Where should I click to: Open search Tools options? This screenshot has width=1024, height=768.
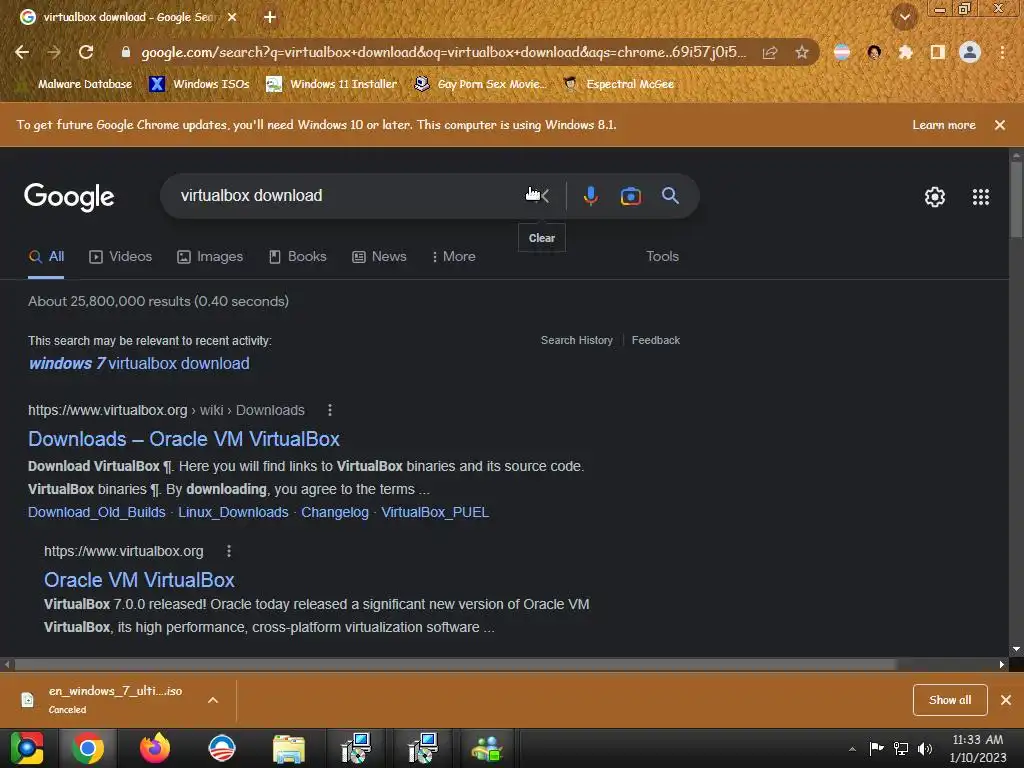(662, 257)
